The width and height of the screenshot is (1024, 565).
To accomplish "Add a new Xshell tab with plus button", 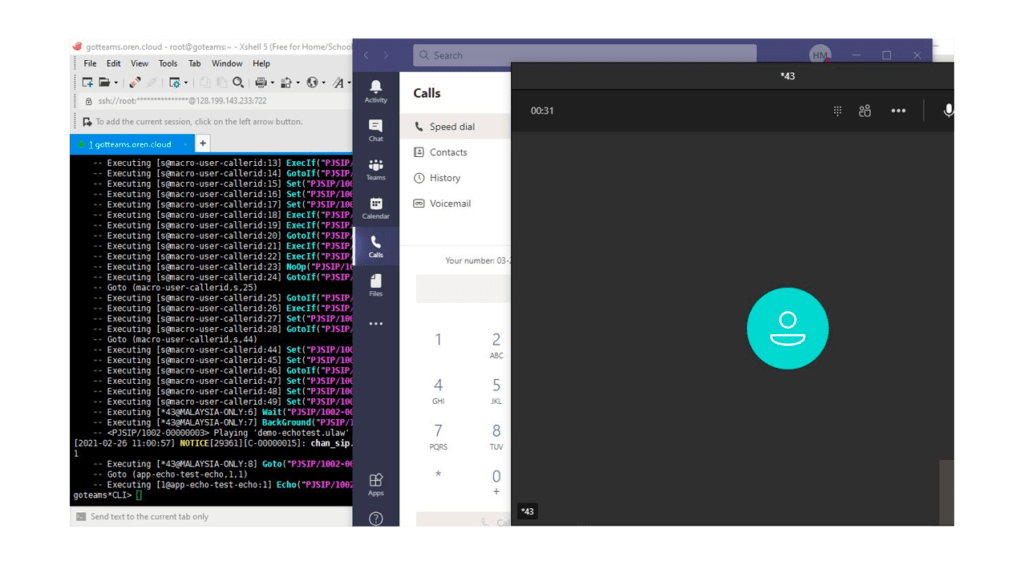I will pyautogui.click(x=202, y=144).
